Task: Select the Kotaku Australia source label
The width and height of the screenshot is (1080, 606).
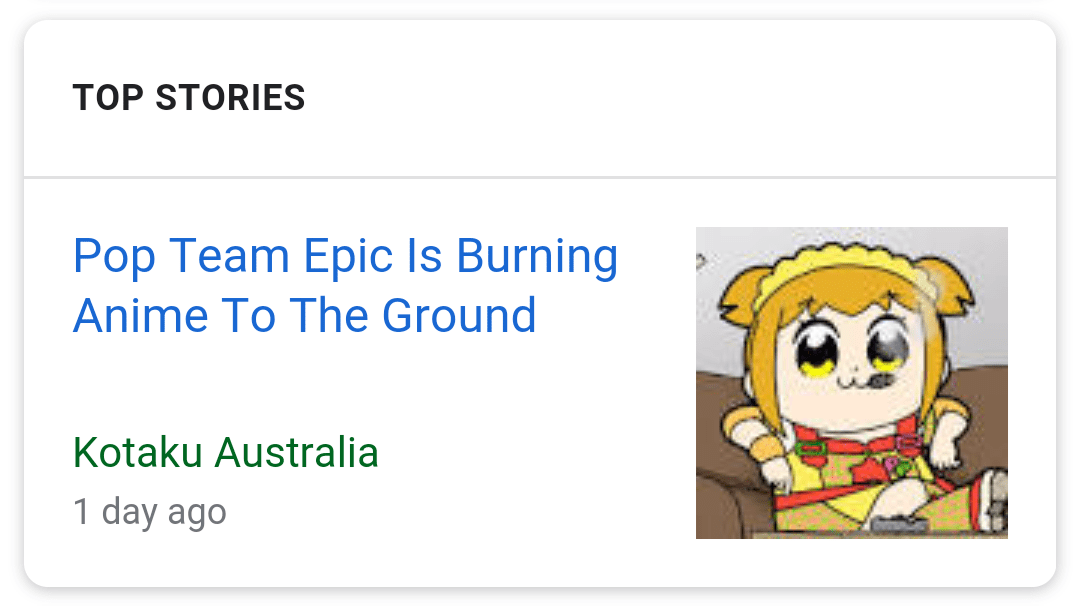Action: point(226,452)
